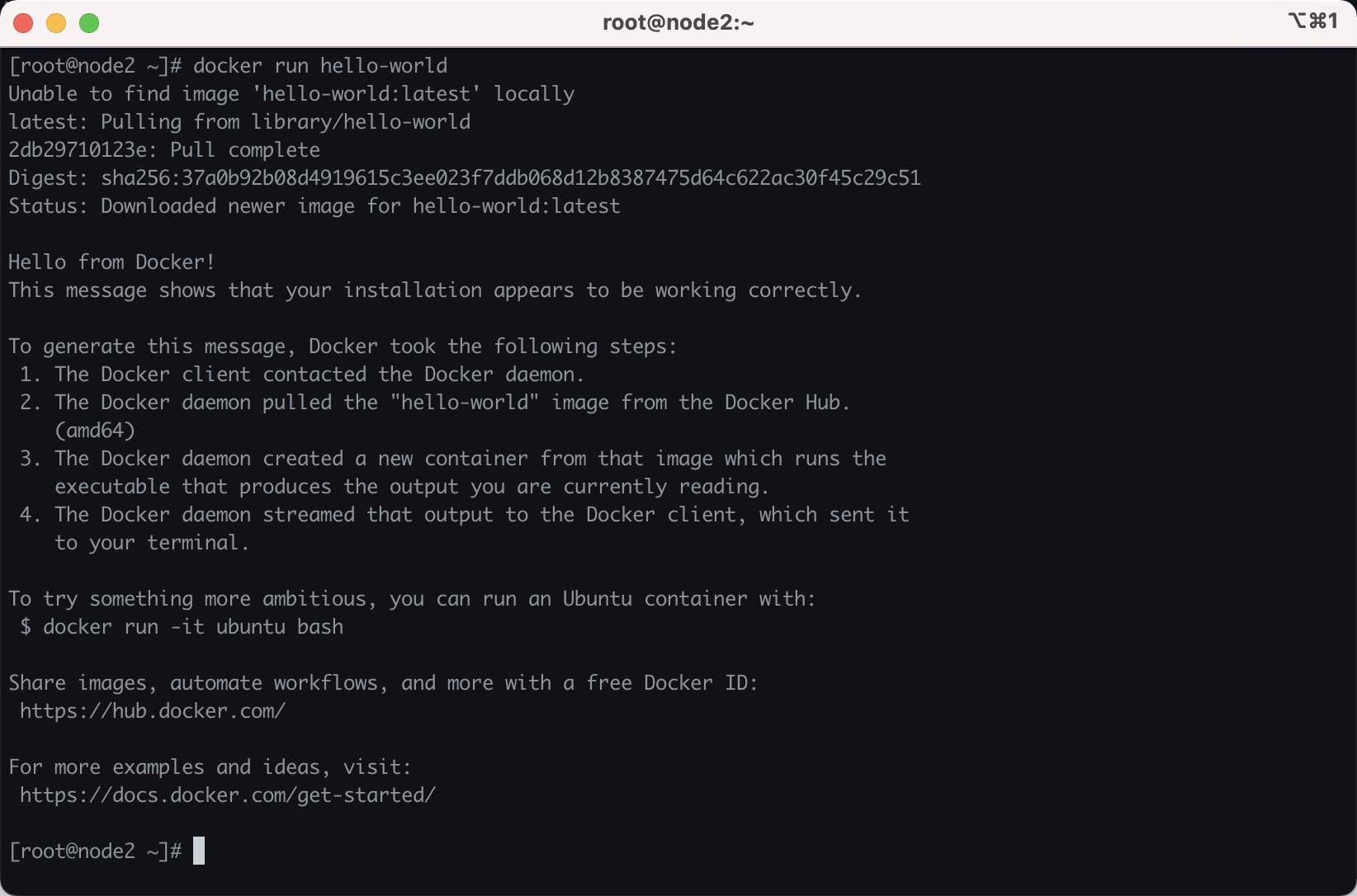Screen dimensions: 1357x896
Task: Click the yellow minimize window button
Action: coord(56,23)
